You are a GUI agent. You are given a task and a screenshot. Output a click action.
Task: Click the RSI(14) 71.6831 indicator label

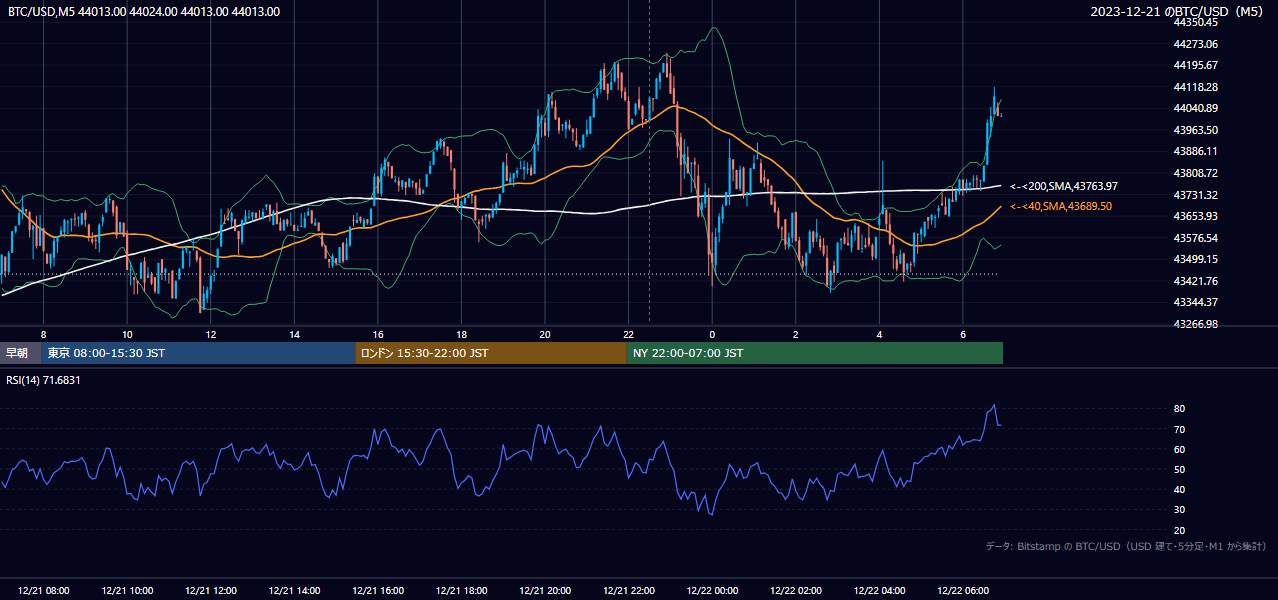(44, 380)
